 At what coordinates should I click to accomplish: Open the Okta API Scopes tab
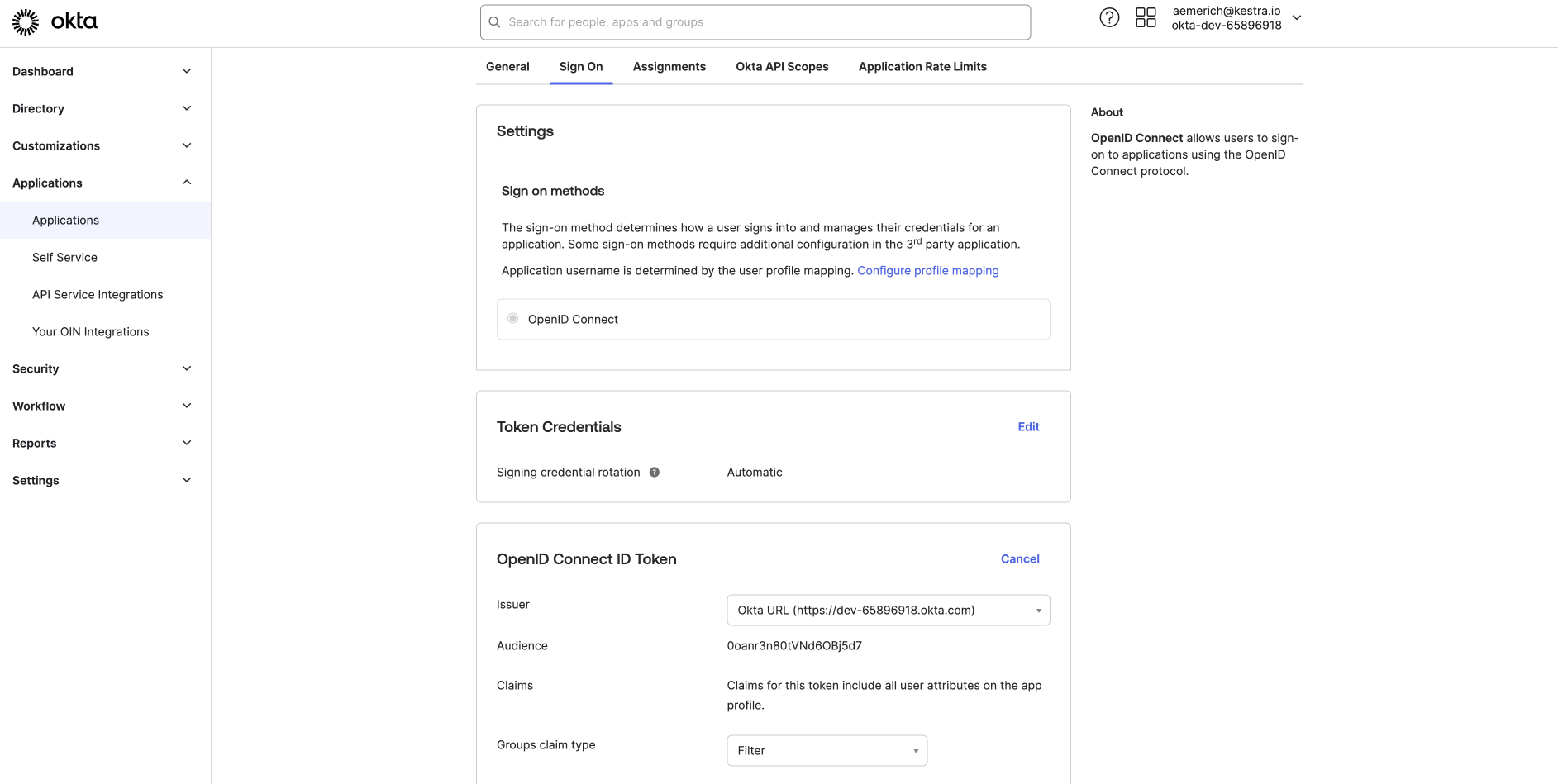(x=782, y=67)
